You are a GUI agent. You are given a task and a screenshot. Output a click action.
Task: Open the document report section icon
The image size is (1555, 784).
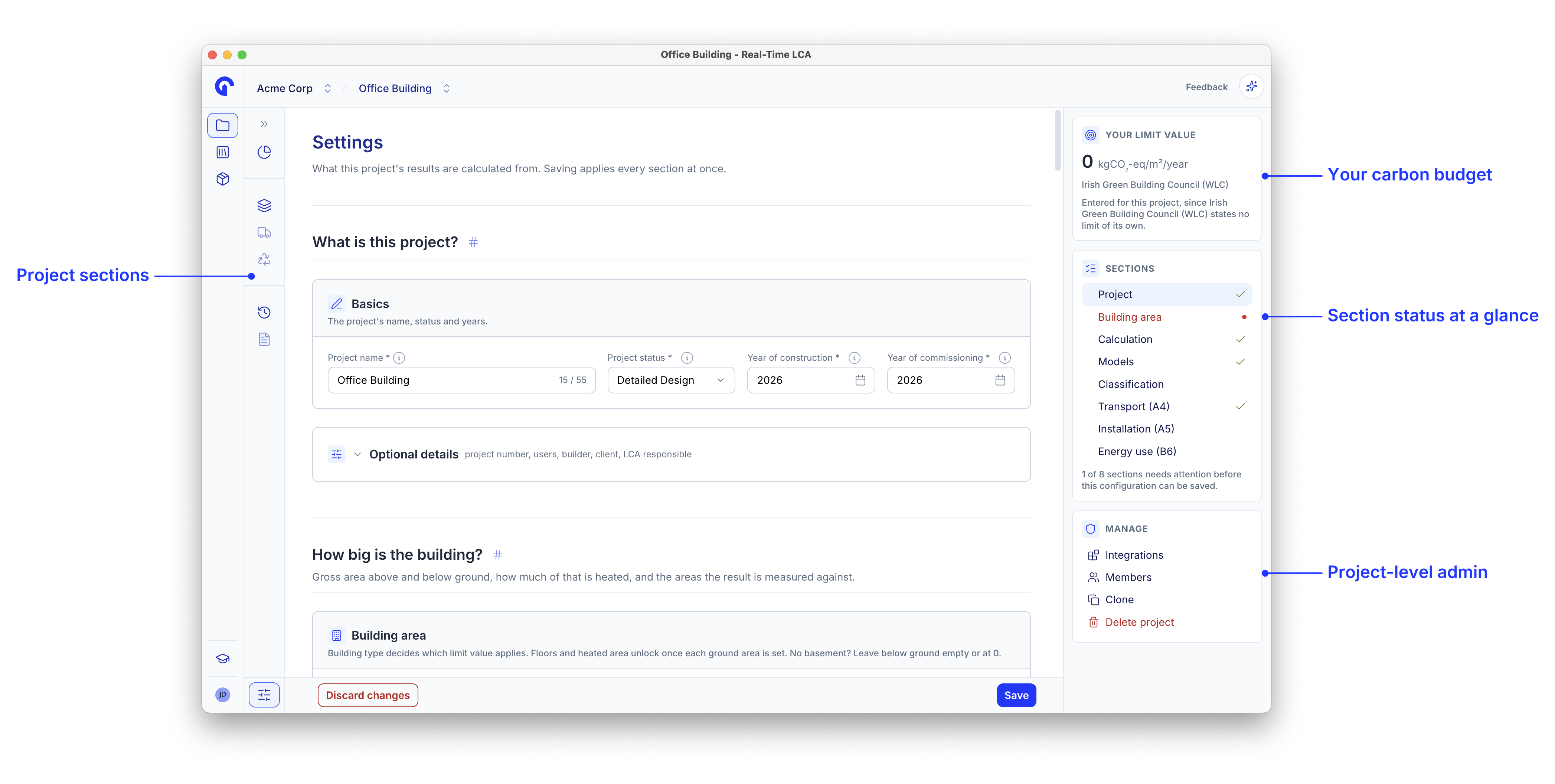[264, 339]
